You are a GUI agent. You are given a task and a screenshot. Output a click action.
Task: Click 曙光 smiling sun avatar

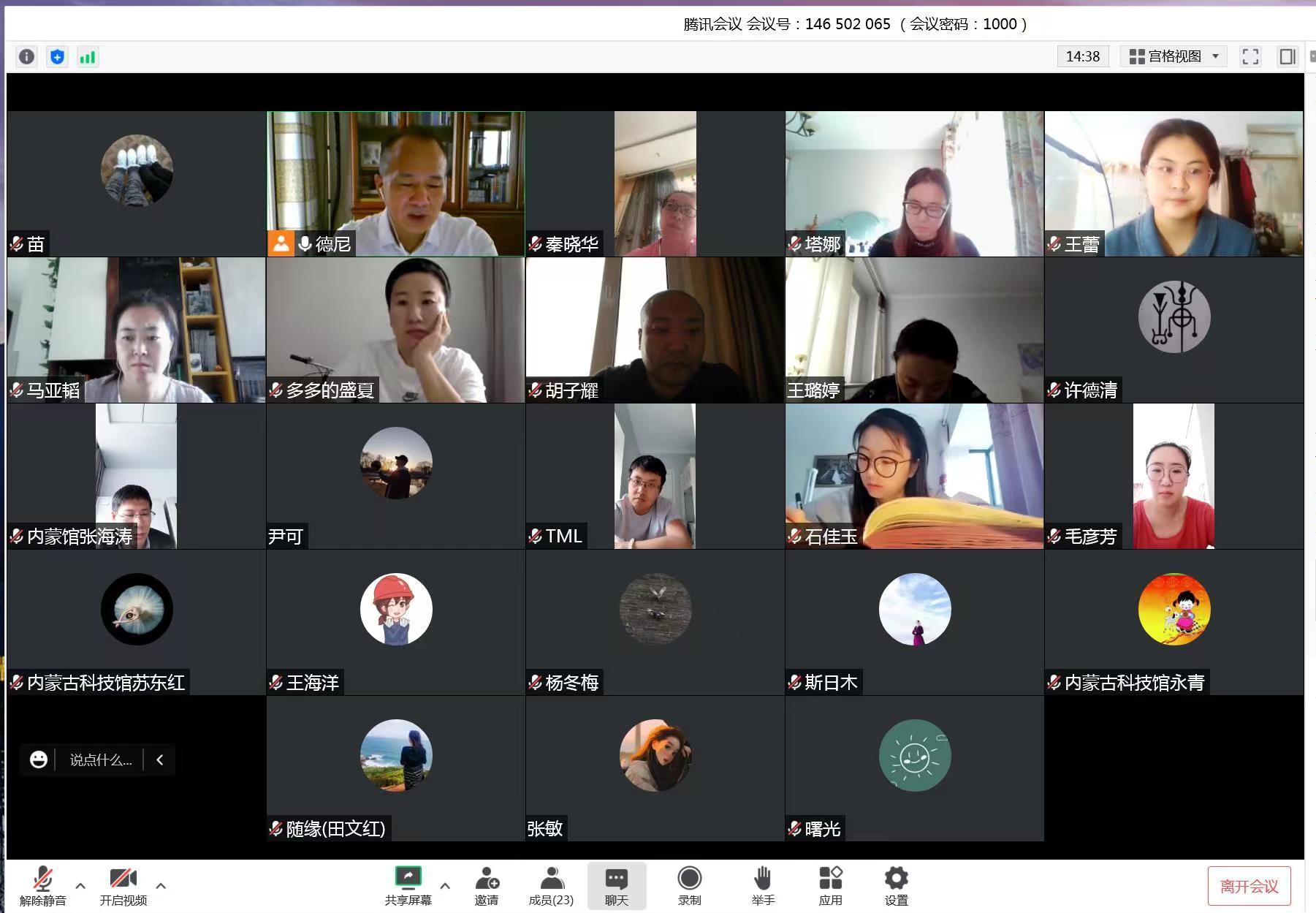coord(915,755)
